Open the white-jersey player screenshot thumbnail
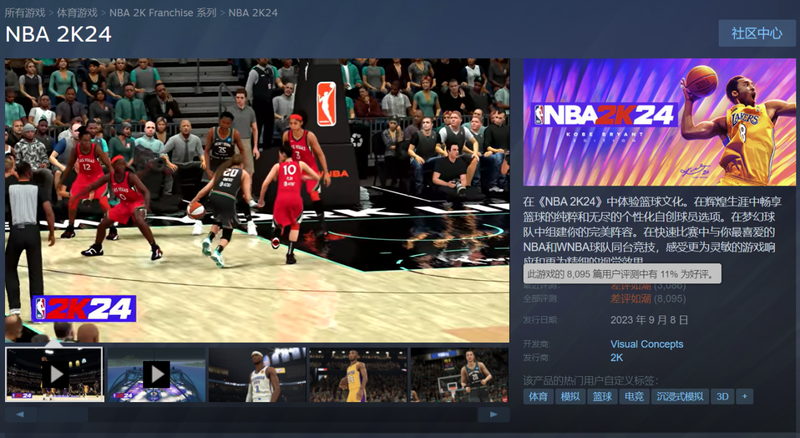Viewport: 800px width, 438px height. [258, 375]
